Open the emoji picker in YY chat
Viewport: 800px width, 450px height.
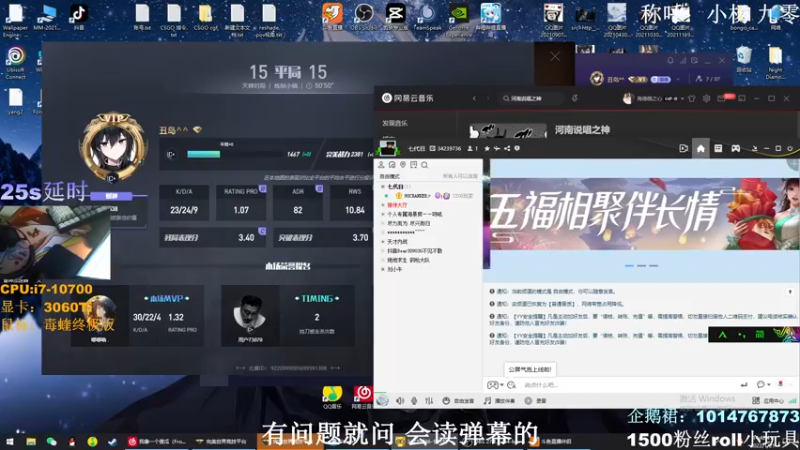coord(511,385)
